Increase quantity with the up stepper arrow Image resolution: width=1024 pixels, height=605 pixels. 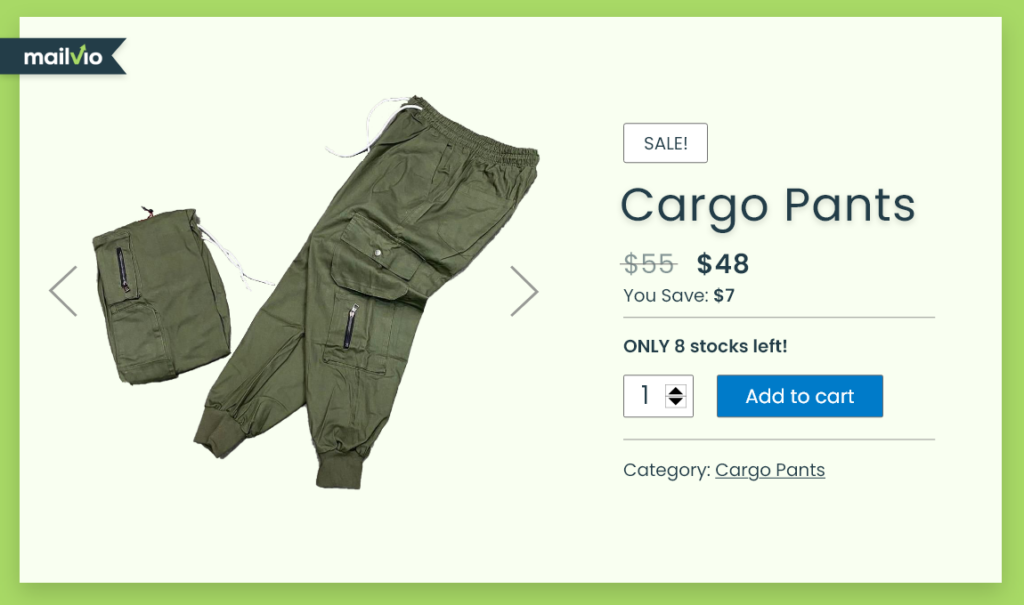(675, 390)
